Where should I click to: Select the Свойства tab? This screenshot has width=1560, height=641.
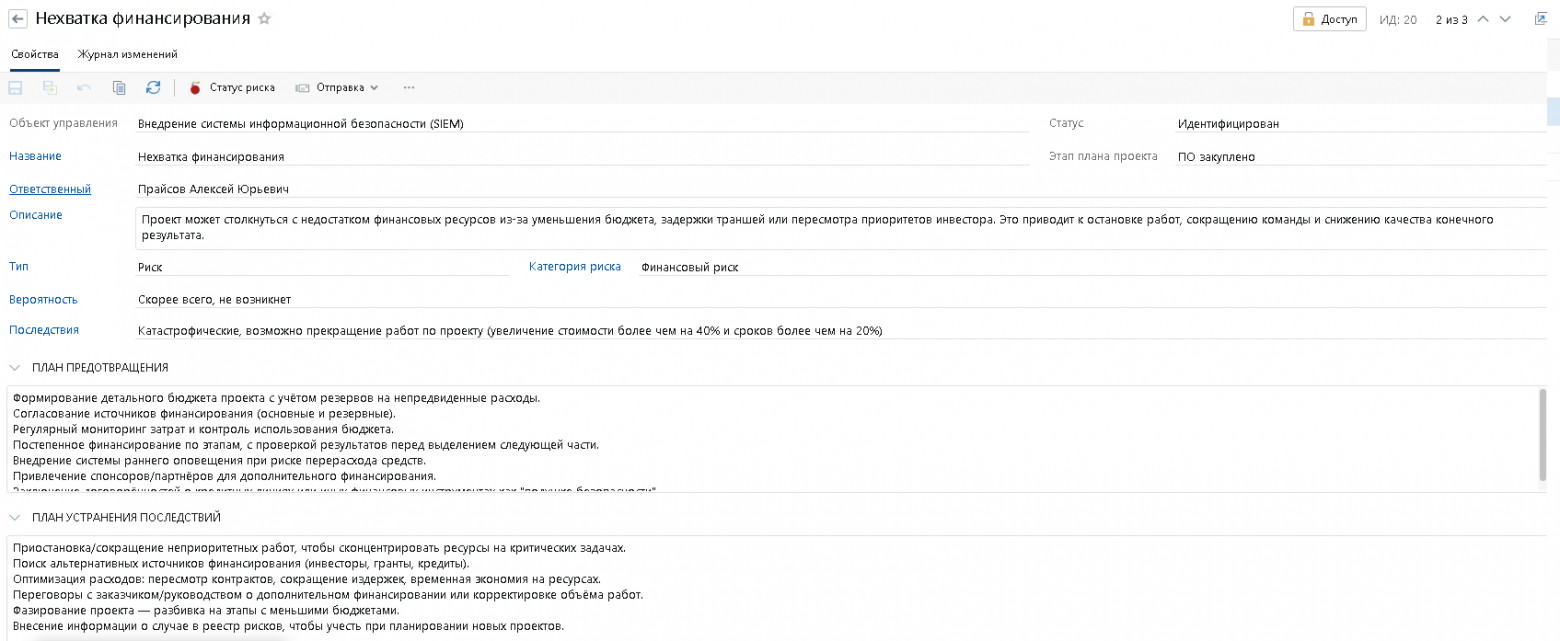point(35,55)
